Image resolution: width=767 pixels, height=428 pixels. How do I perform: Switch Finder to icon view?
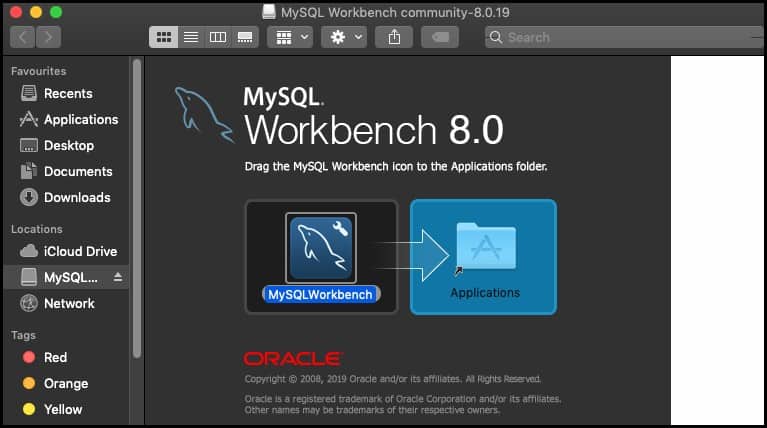[x=163, y=37]
